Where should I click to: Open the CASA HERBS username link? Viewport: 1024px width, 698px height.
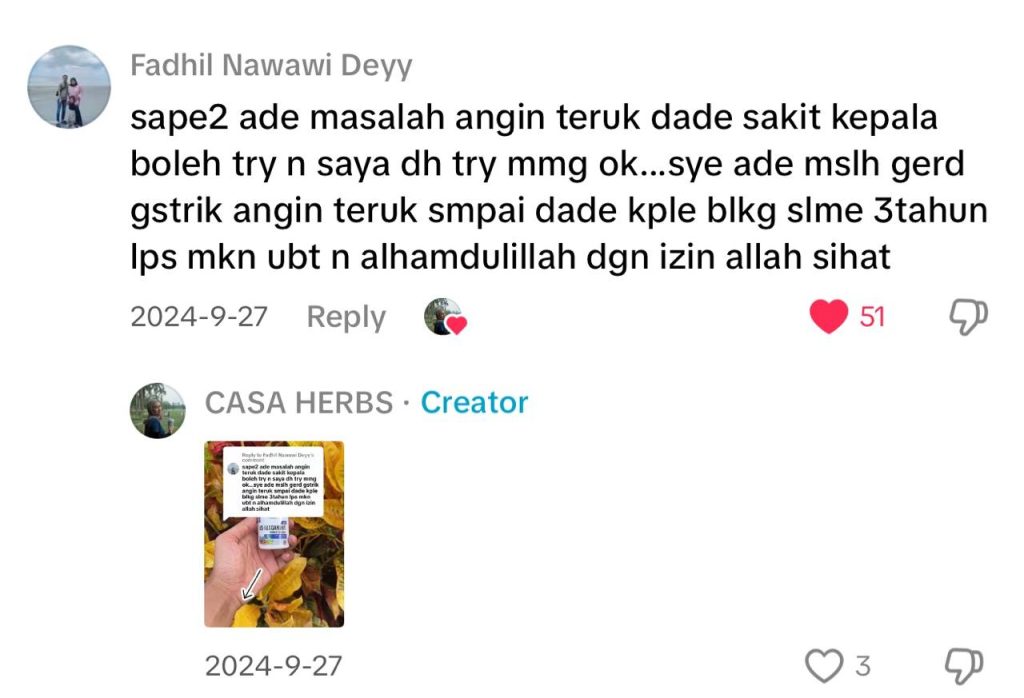click(x=298, y=402)
